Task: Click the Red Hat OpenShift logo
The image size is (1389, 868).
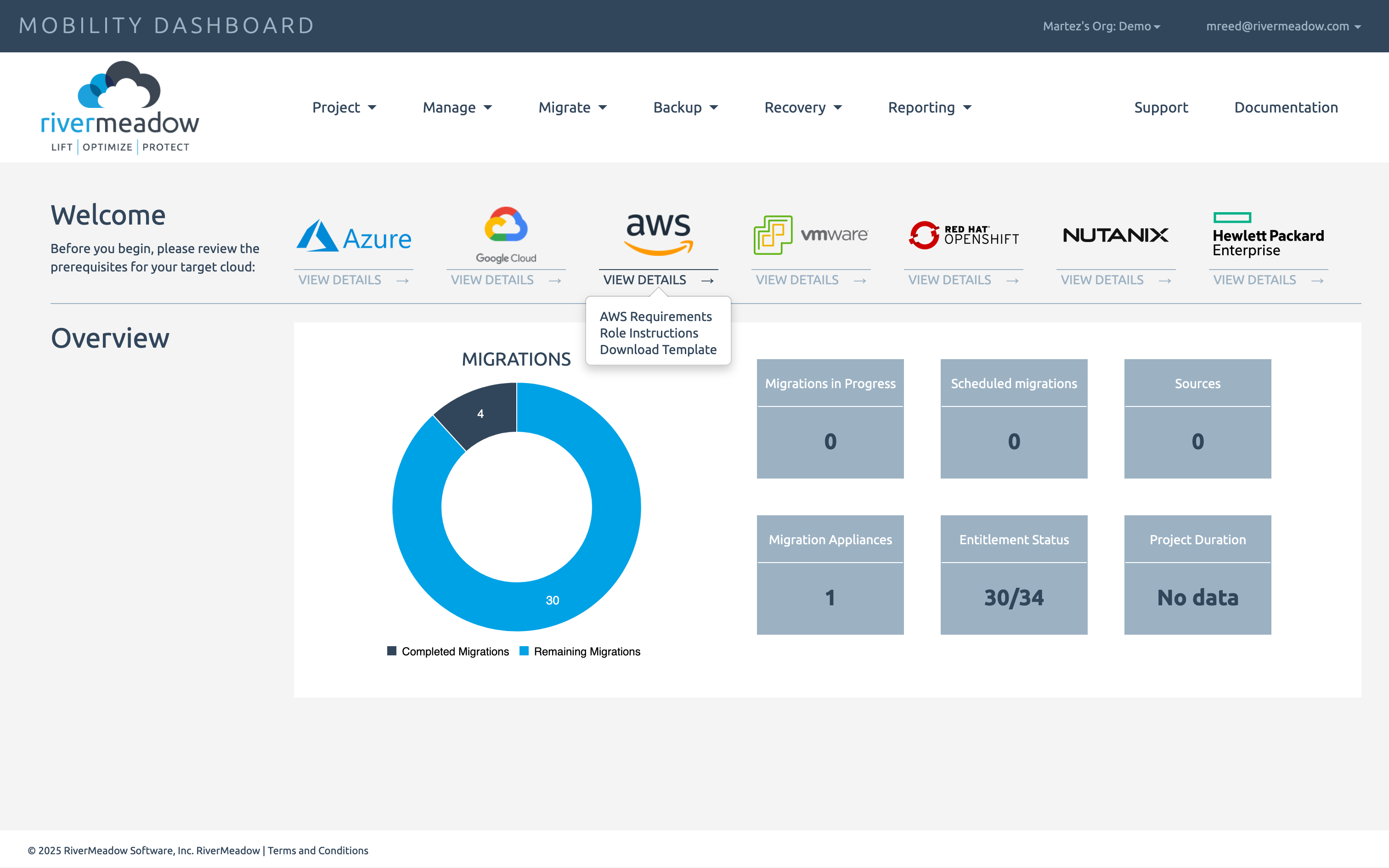Action: pos(964,235)
